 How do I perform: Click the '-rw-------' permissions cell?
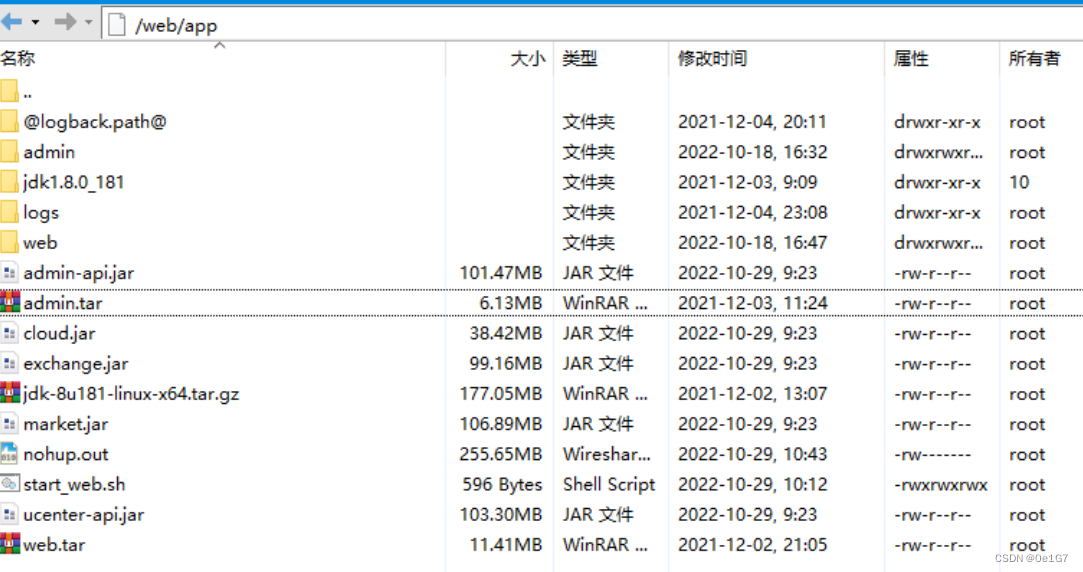[932, 455]
